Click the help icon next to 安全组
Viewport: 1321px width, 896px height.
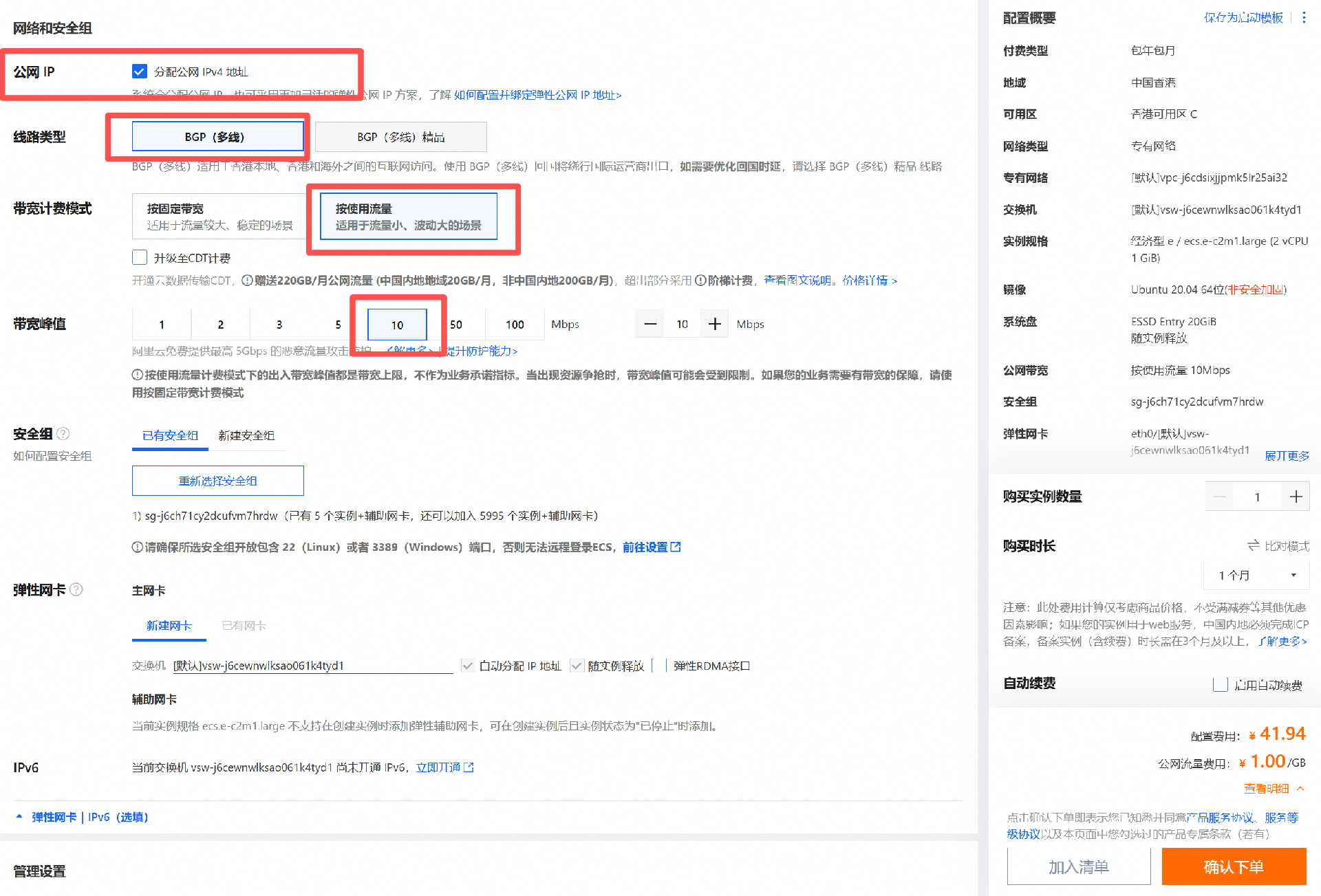pos(63,433)
